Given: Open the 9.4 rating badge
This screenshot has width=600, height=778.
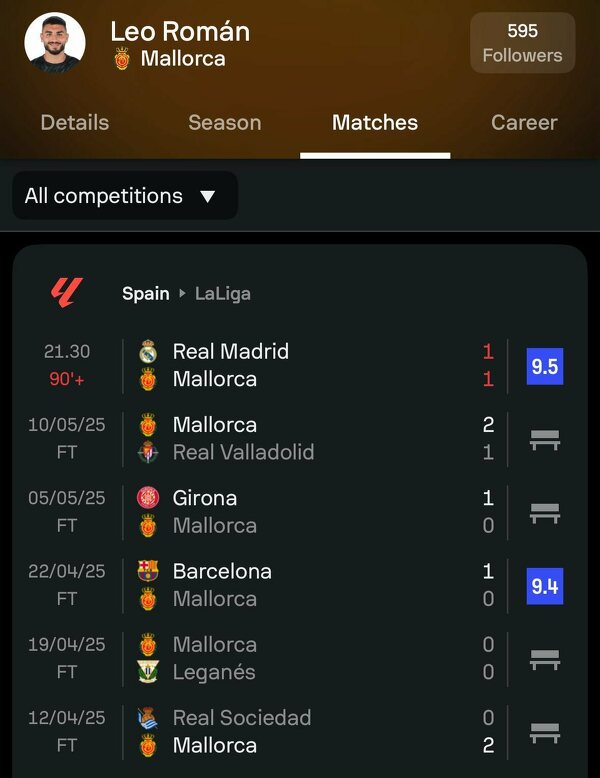Looking at the screenshot, I should tap(544, 586).
